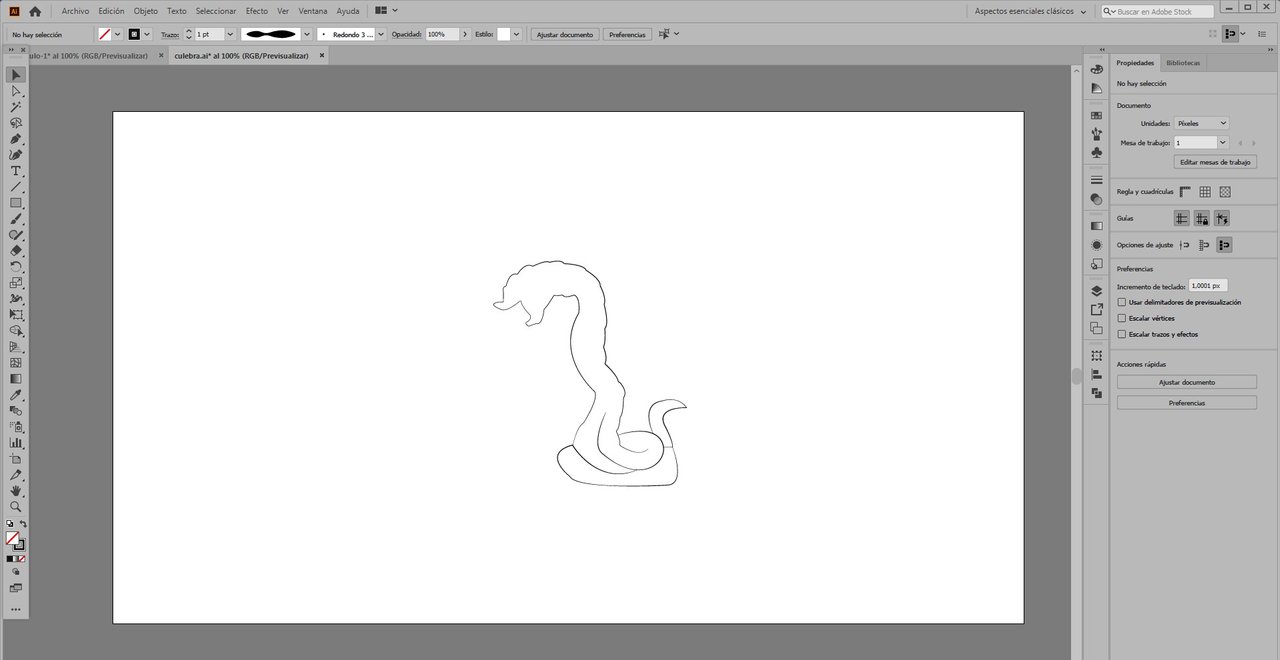Select the Free Transform tool

[x=16, y=315]
